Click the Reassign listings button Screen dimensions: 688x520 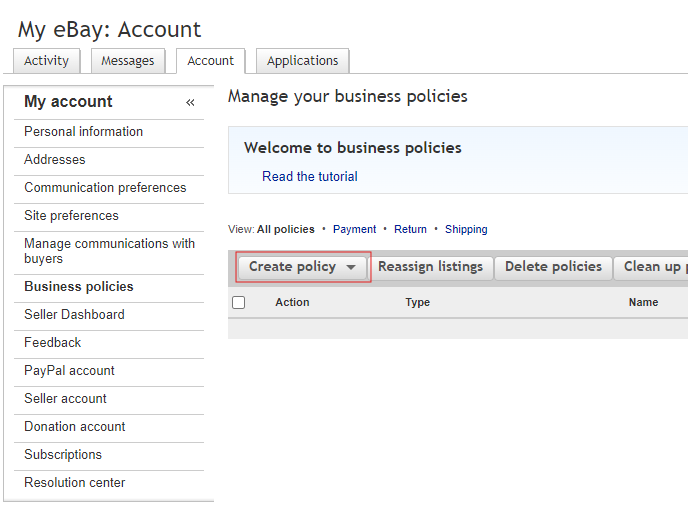(x=430, y=267)
